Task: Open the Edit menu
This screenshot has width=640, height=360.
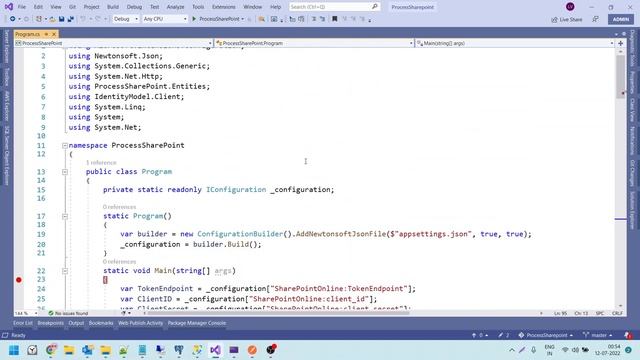Action: pyautogui.click(x=38, y=7)
